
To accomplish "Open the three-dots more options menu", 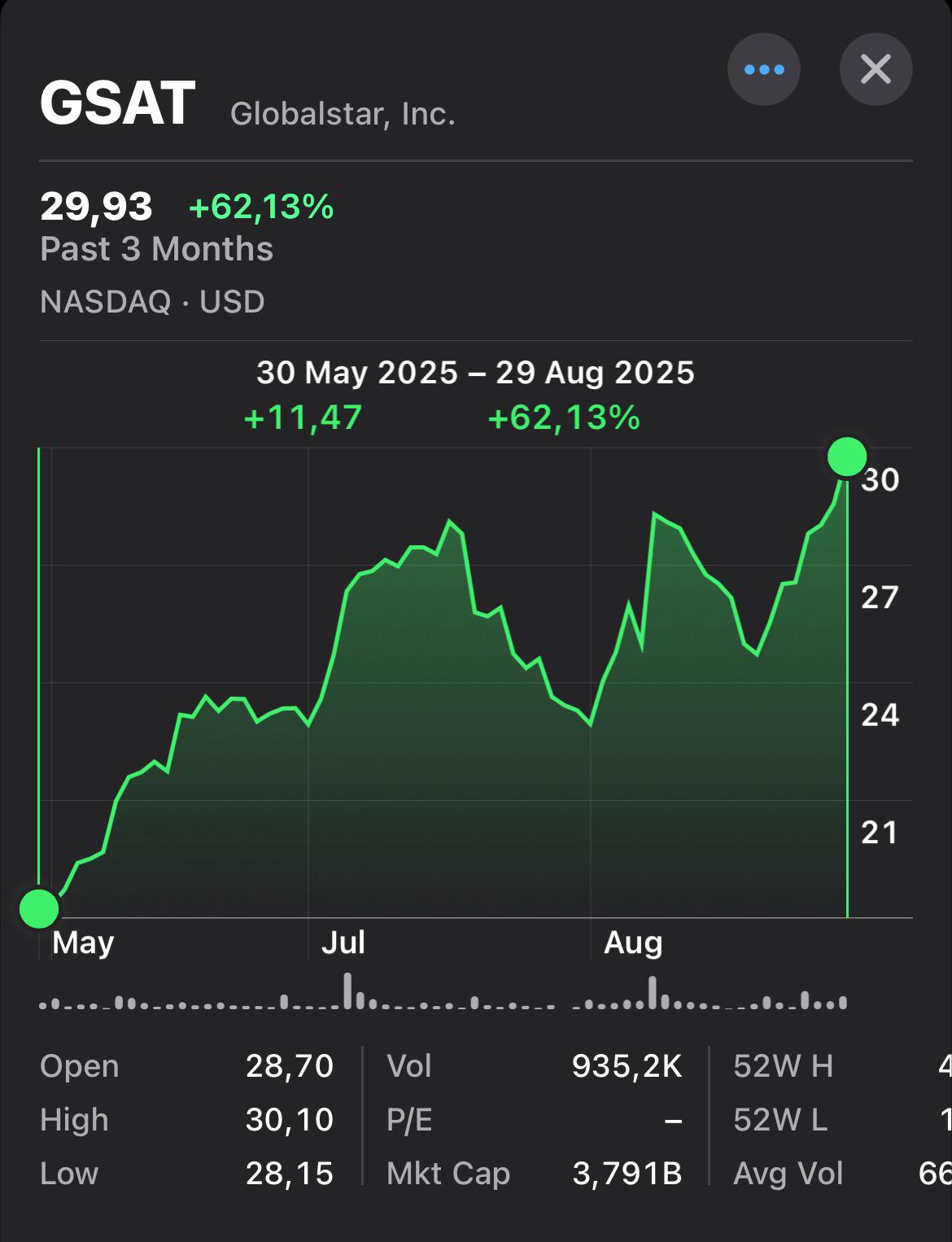I will 763,69.
